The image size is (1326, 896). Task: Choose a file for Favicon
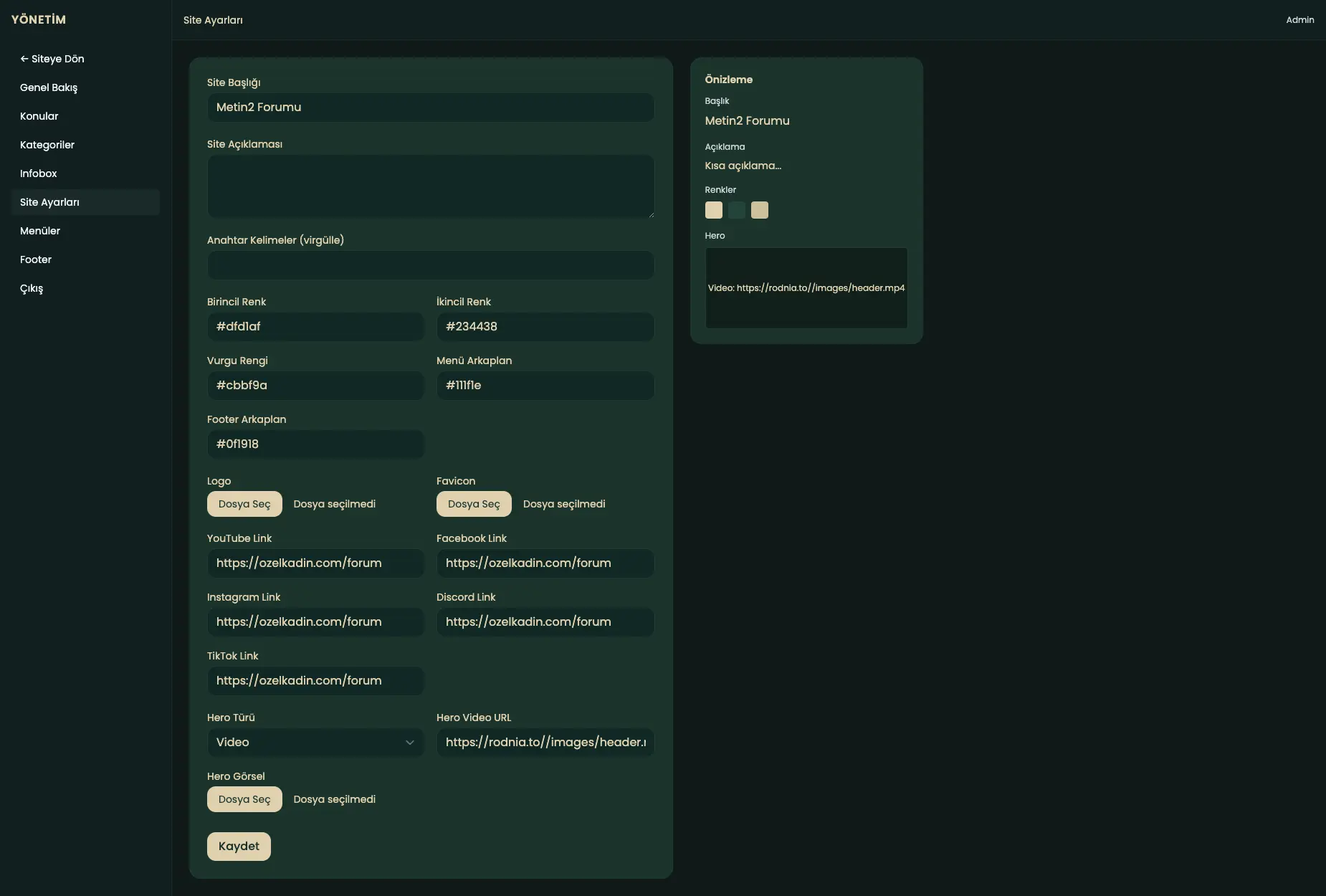[x=474, y=504]
